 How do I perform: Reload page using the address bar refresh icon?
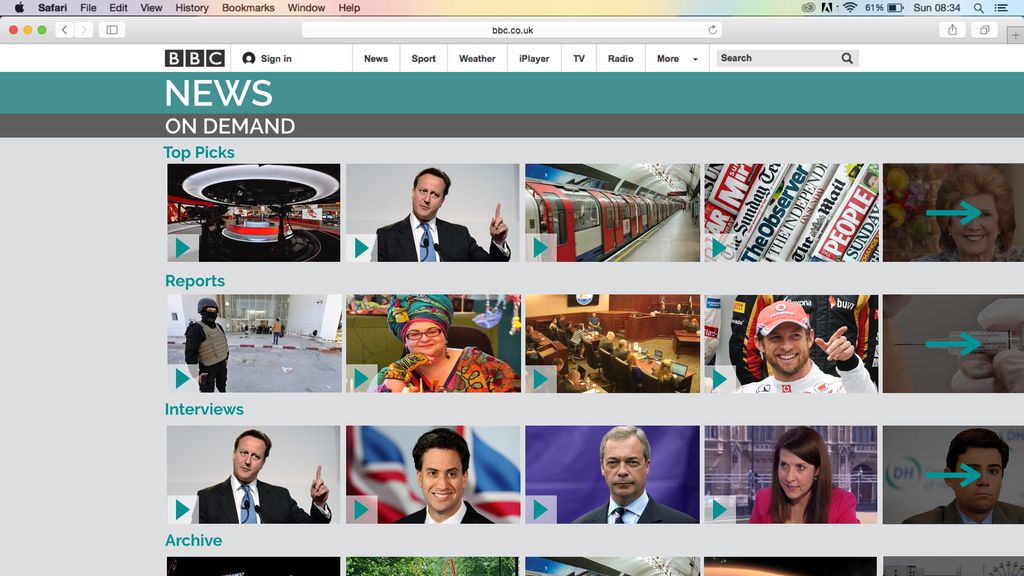713,30
